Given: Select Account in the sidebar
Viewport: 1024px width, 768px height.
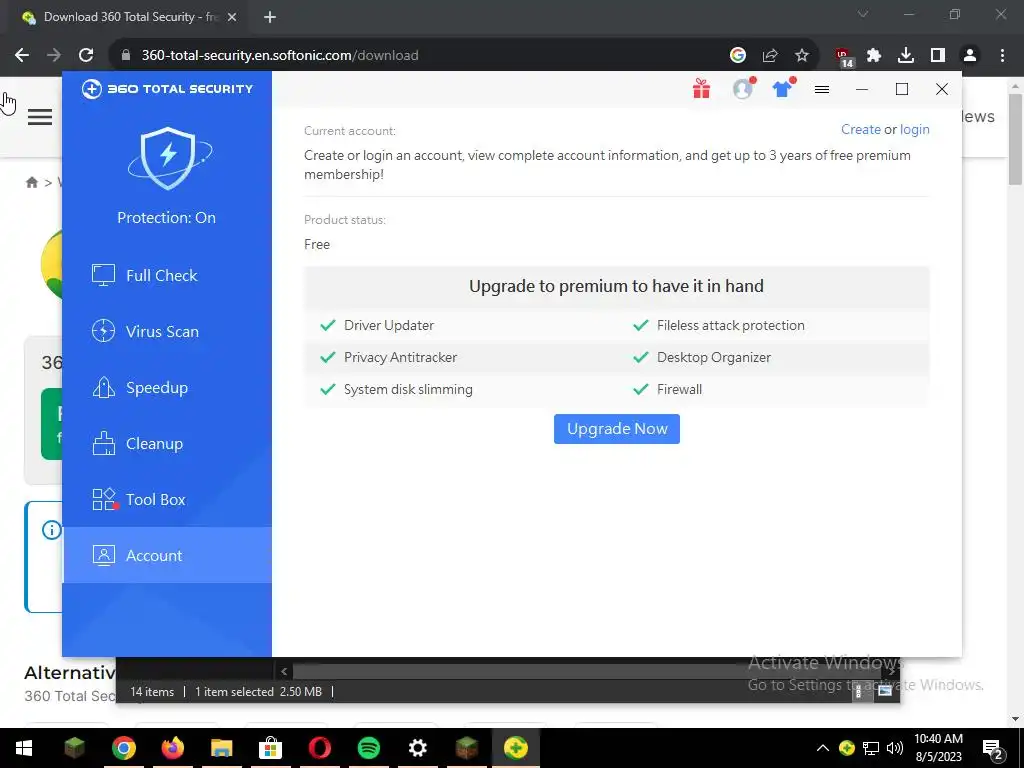Looking at the screenshot, I should pos(167,555).
